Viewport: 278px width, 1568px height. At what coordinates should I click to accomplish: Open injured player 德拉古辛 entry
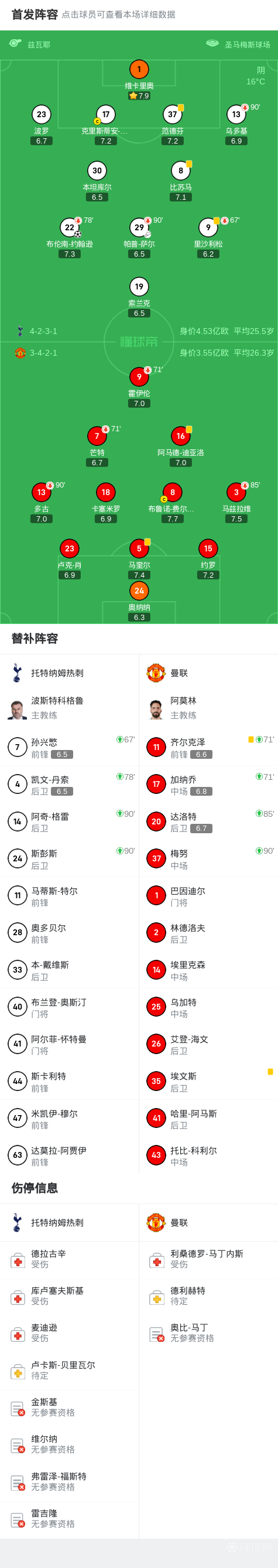(x=69, y=1260)
